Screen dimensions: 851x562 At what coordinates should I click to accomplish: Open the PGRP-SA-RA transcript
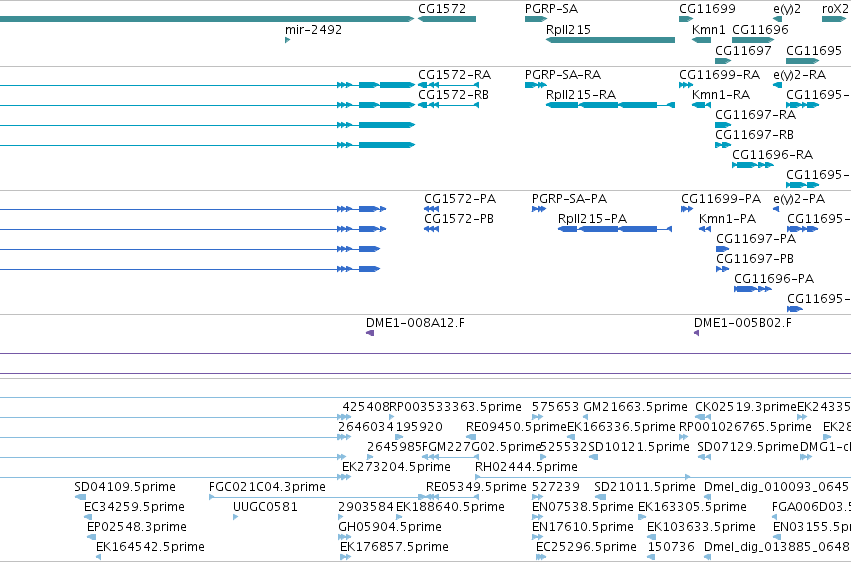pos(536,85)
